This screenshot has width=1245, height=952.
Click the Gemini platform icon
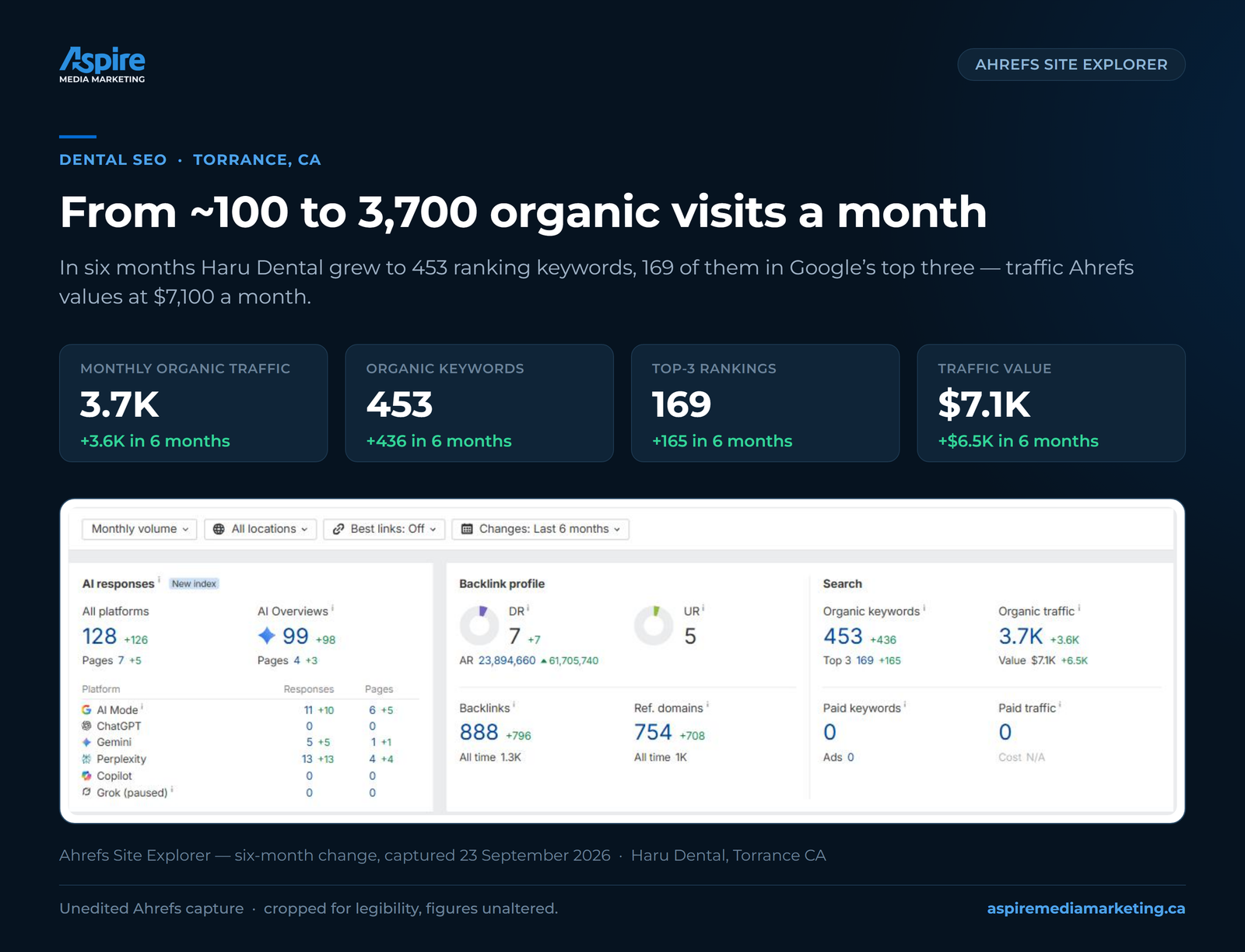[86, 742]
